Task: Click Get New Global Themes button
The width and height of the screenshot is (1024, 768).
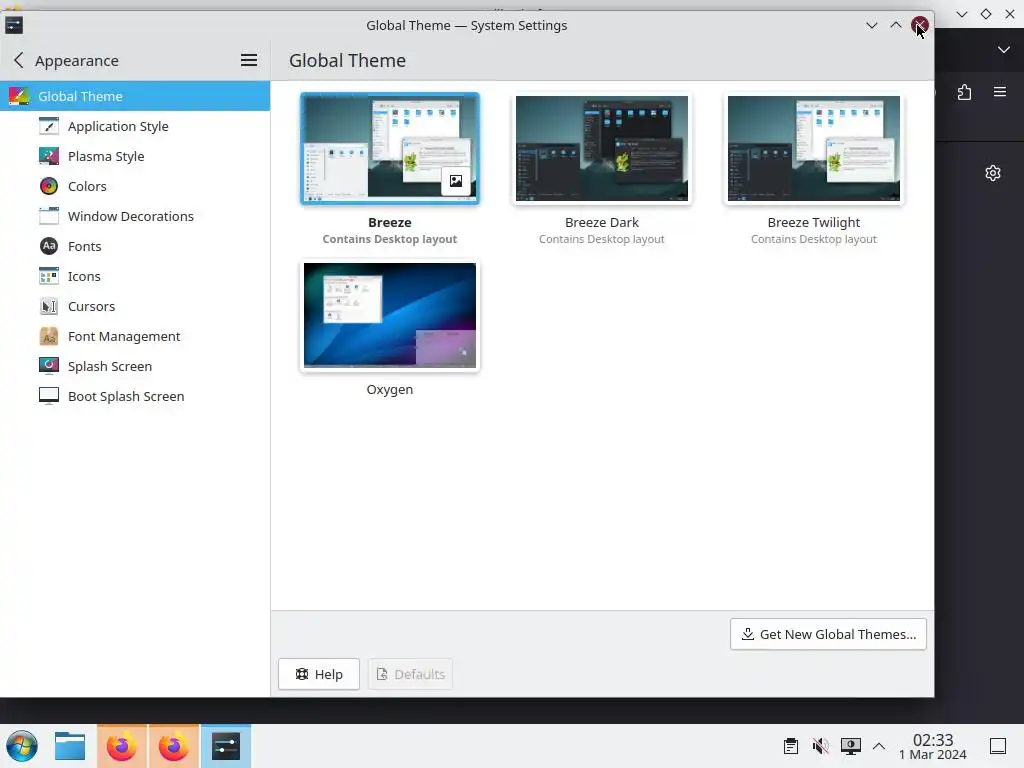Action: click(828, 634)
